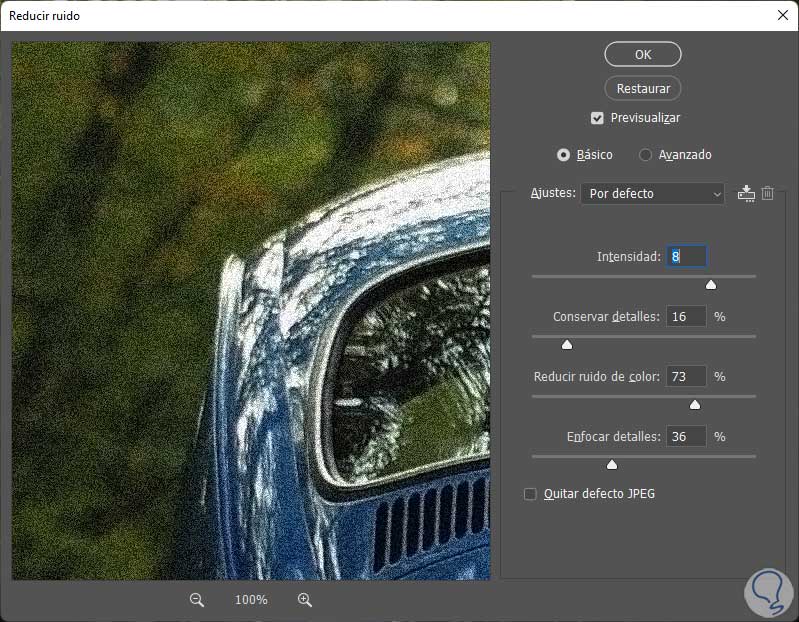The width and height of the screenshot is (799, 622).
Task: Close the Reducir ruido dialog
Action: (x=783, y=15)
